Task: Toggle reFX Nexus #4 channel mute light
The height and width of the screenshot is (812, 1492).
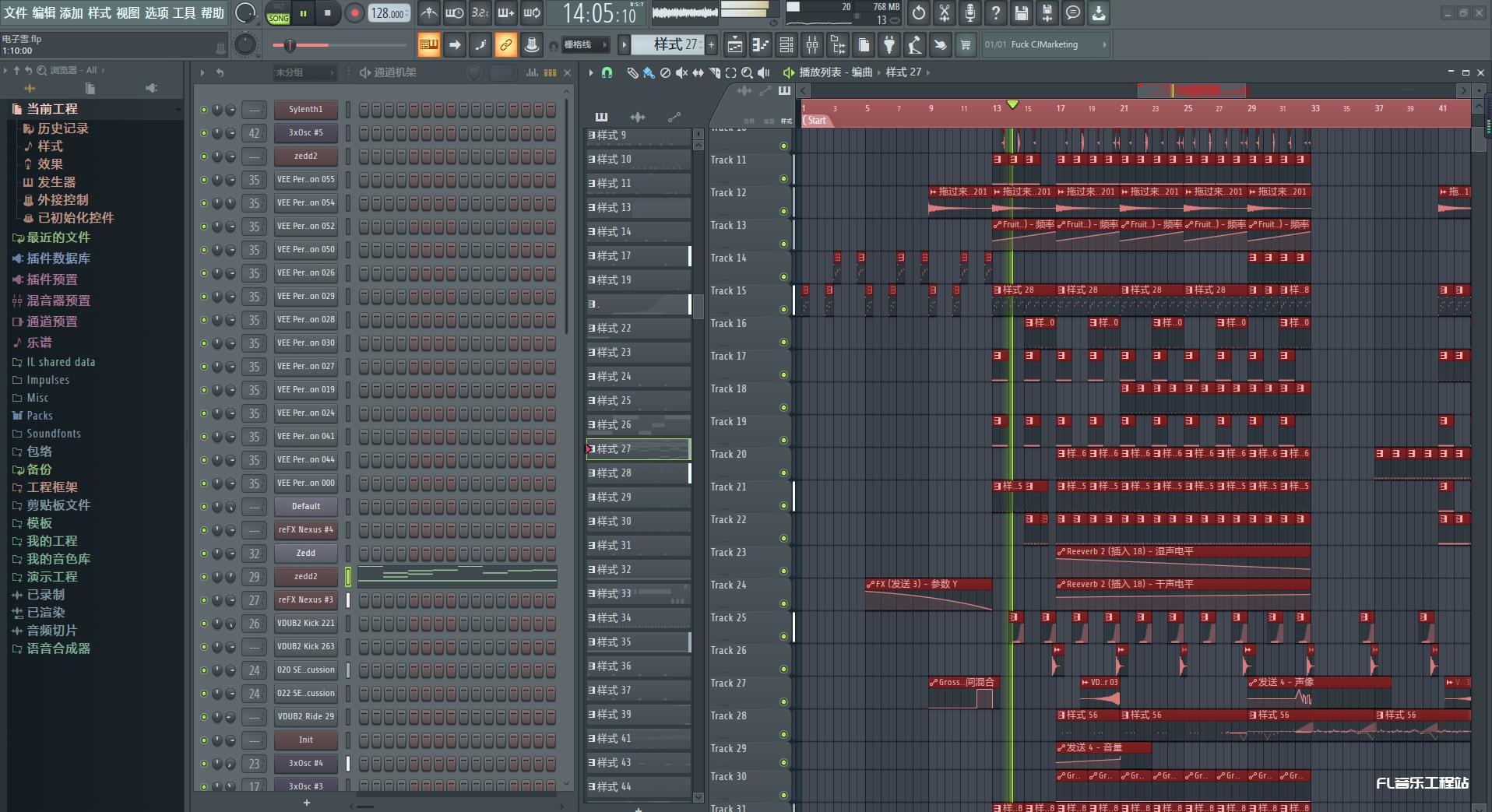Action: (x=204, y=530)
